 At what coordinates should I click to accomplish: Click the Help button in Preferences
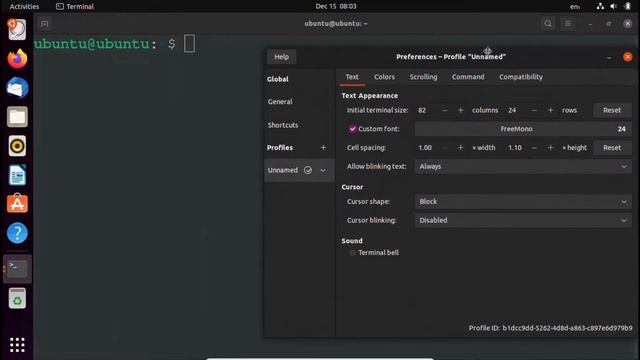pyautogui.click(x=281, y=57)
